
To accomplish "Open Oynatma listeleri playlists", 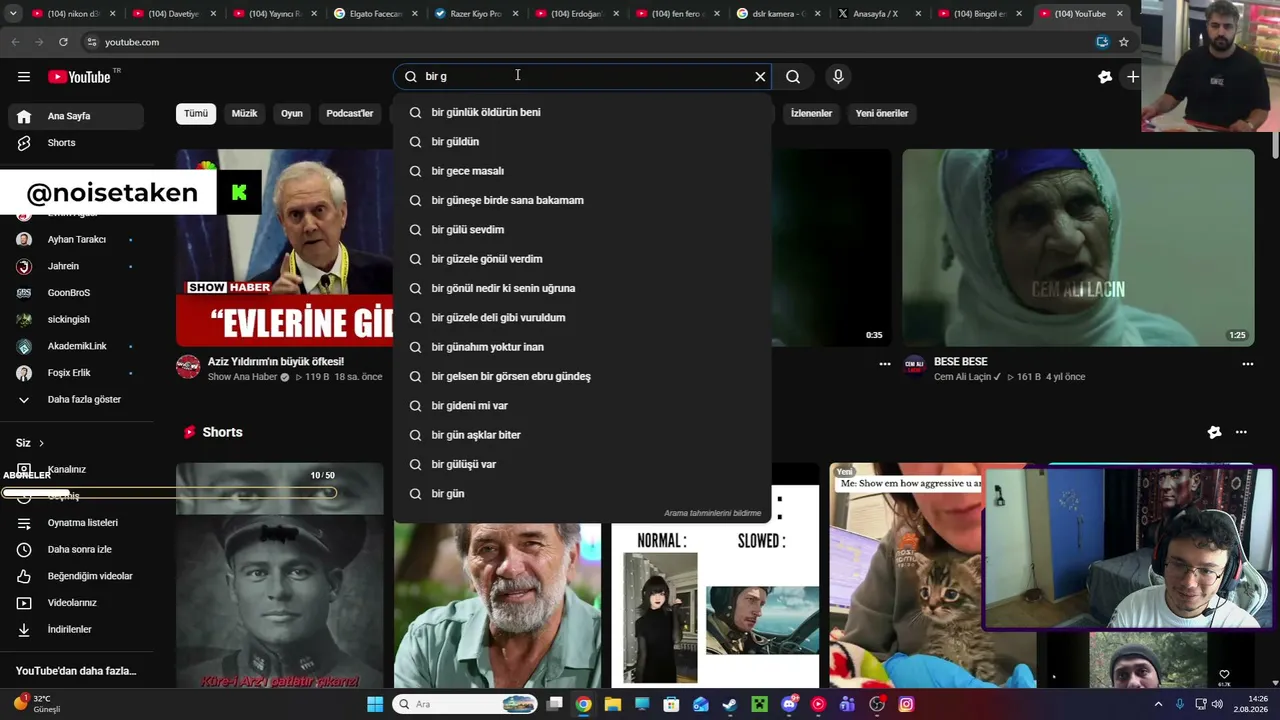I will click(x=75, y=523).
